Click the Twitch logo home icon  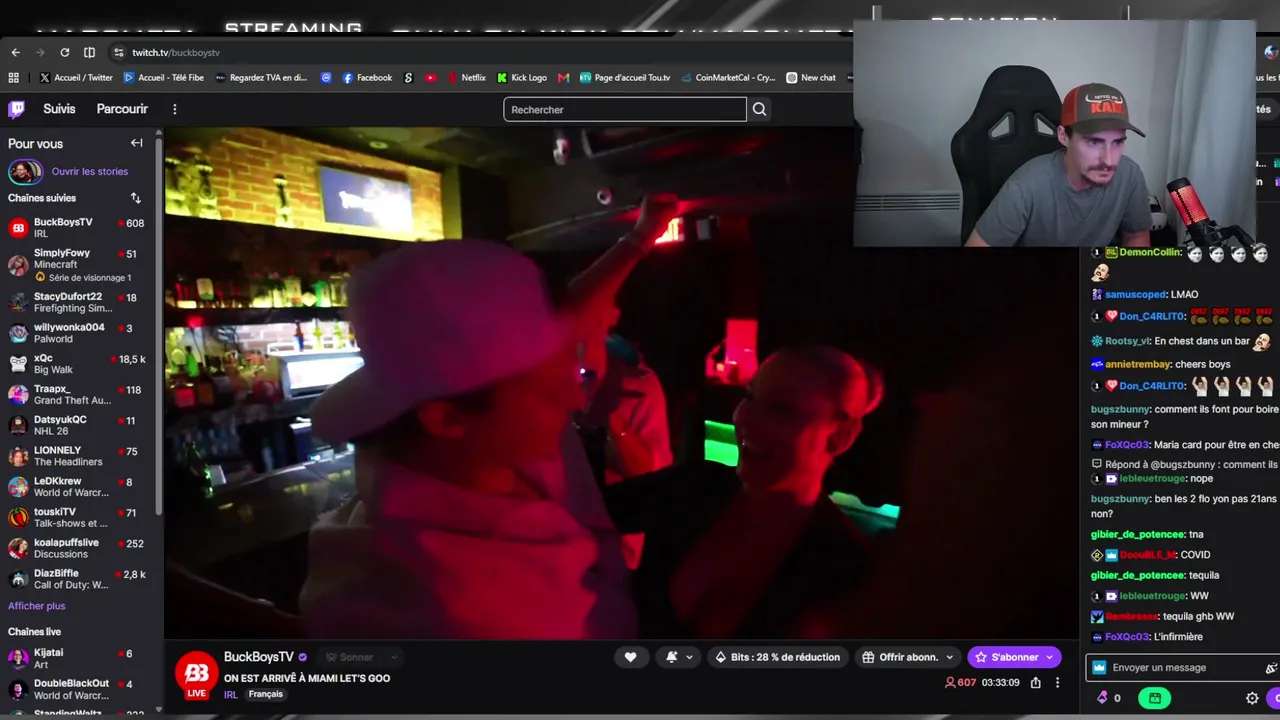pos(16,109)
